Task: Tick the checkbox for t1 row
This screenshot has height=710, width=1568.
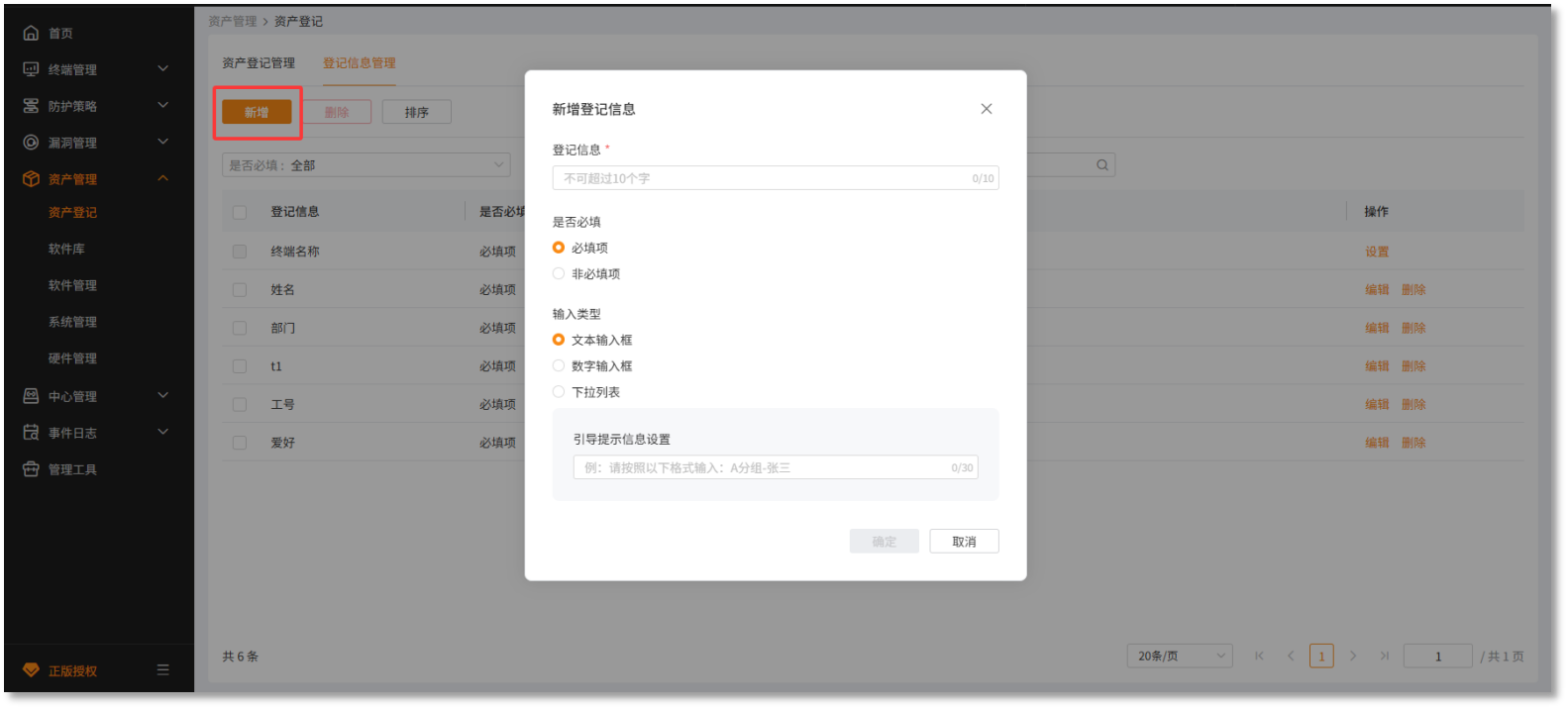Action: [240, 366]
